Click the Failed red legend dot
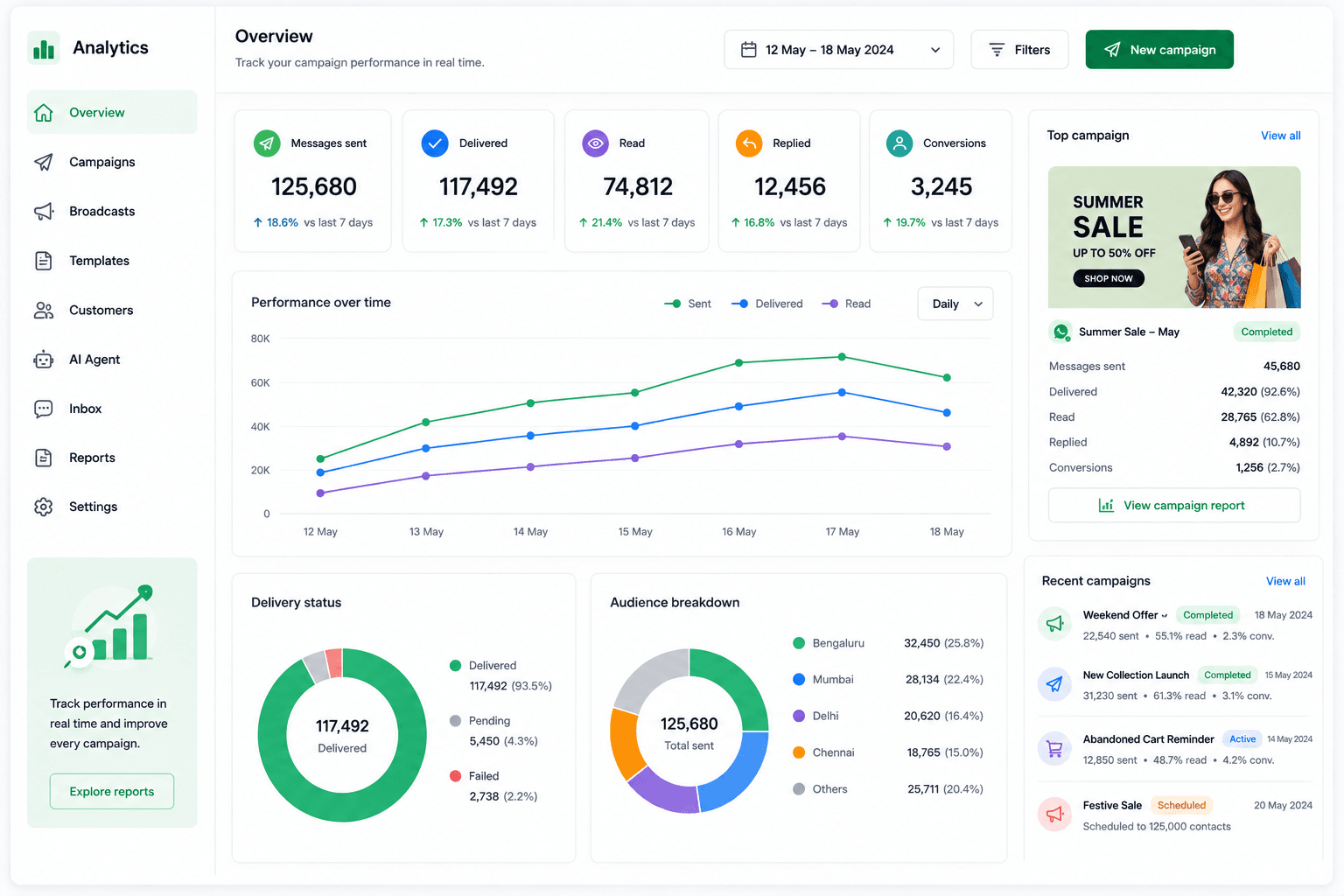This screenshot has height=896, width=1344. (x=456, y=776)
